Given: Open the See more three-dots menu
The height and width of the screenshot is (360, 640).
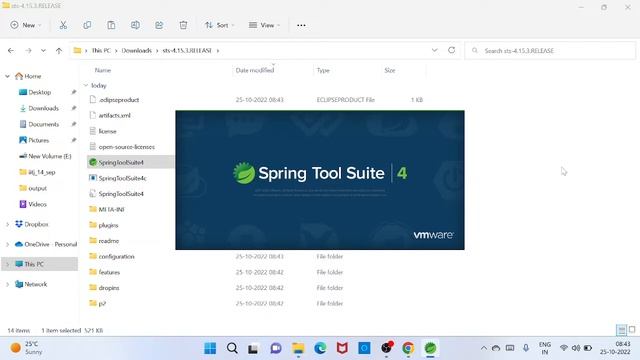Looking at the screenshot, I should (301, 25).
